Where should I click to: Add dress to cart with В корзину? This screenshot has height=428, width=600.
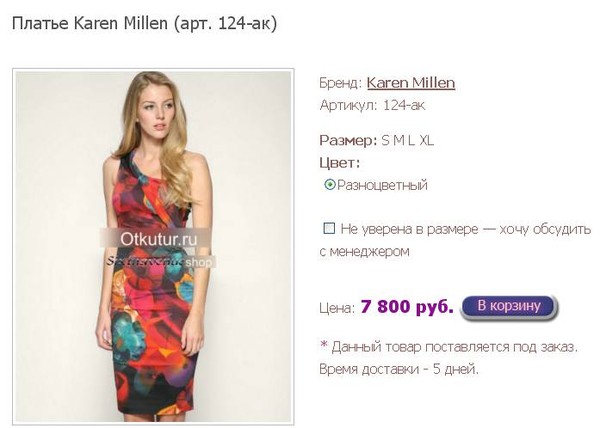tap(509, 307)
